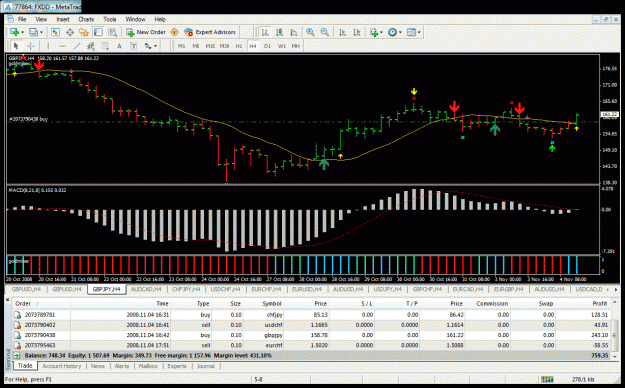Switch timeframe to M15
The height and width of the screenshot is (388, 625).
tap(210, 46)
